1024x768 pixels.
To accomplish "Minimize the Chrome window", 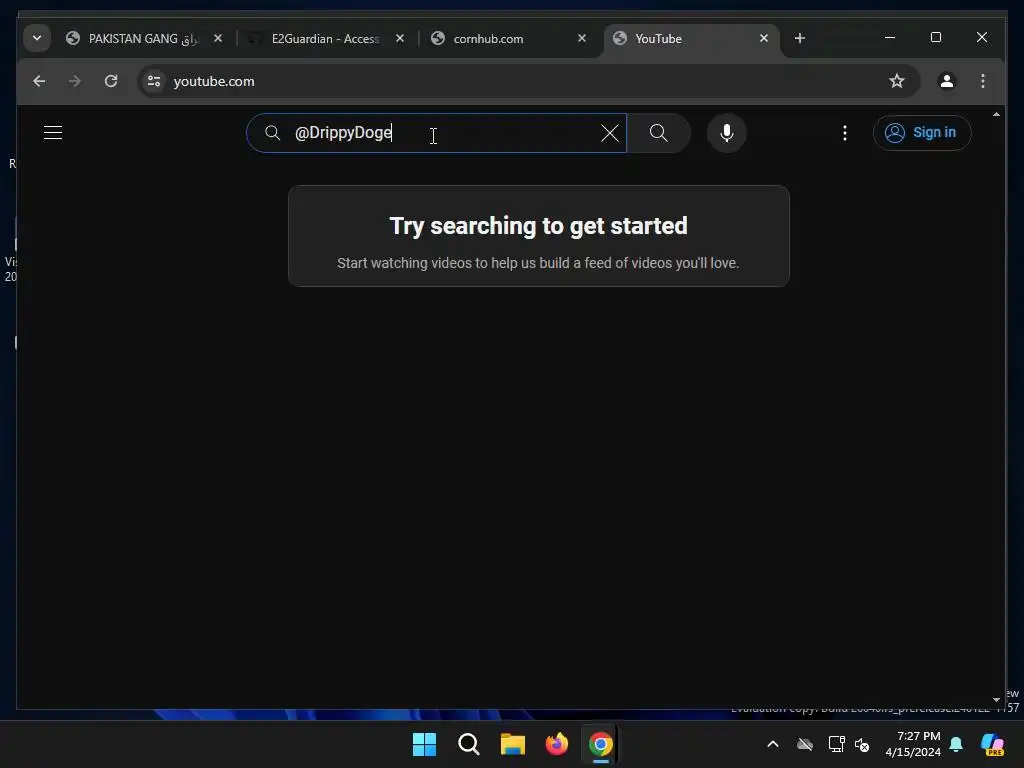I will tap(889, 37).
